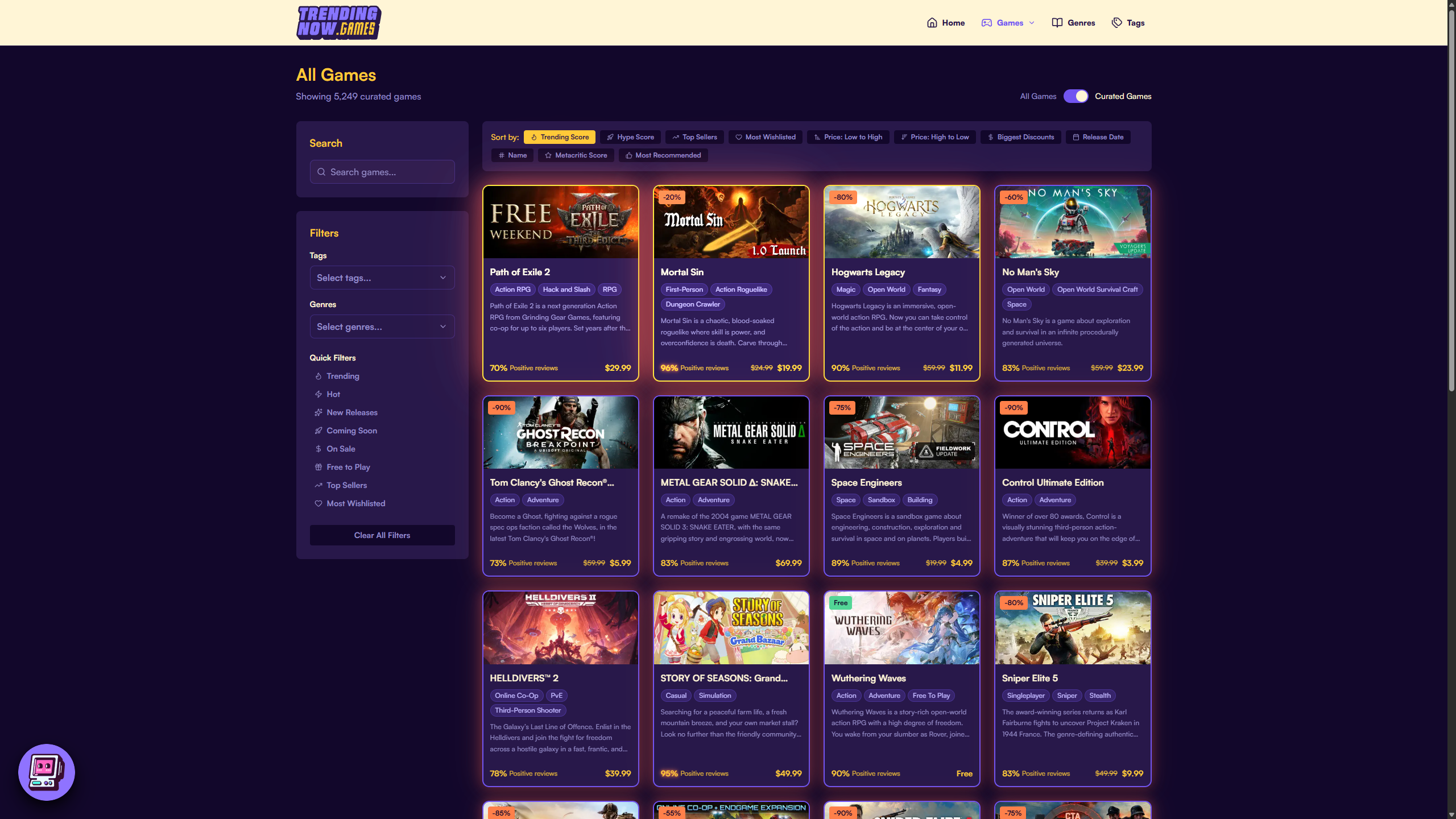
Task: Open the Control Ultimate Edition thumbnail
Action: 1073,432
